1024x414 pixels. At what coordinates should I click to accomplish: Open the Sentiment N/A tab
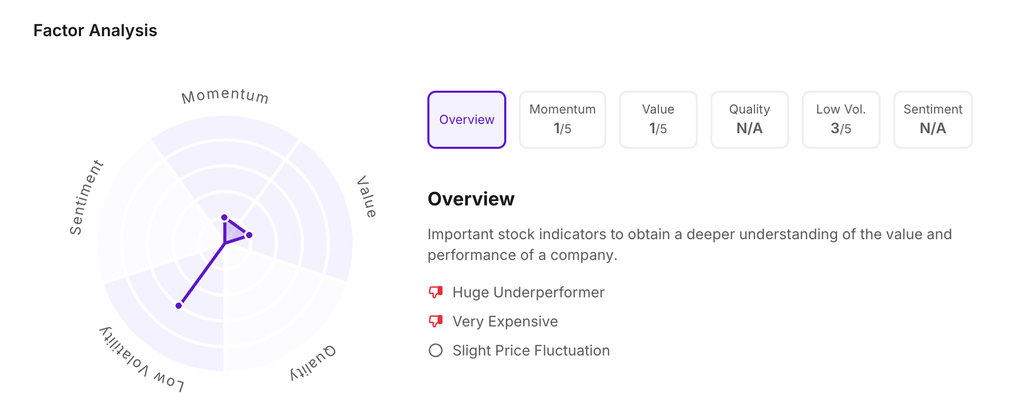(x=932, y=120)
